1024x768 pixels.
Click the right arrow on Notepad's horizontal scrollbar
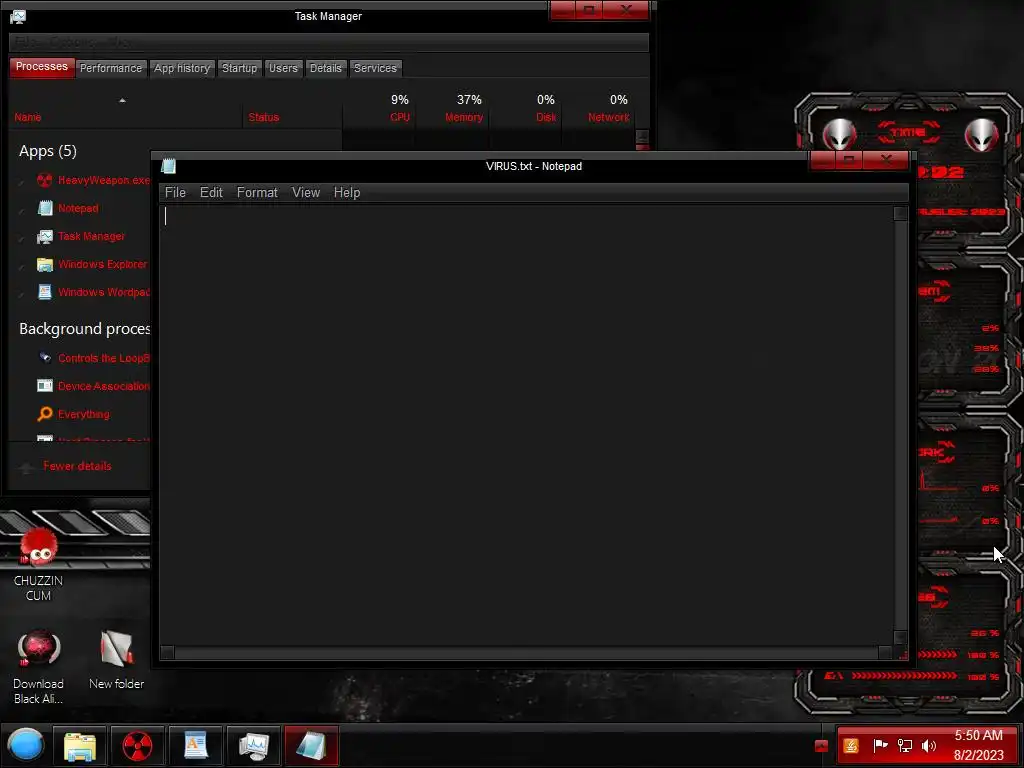pyautogui.click(x=886, y=652)
